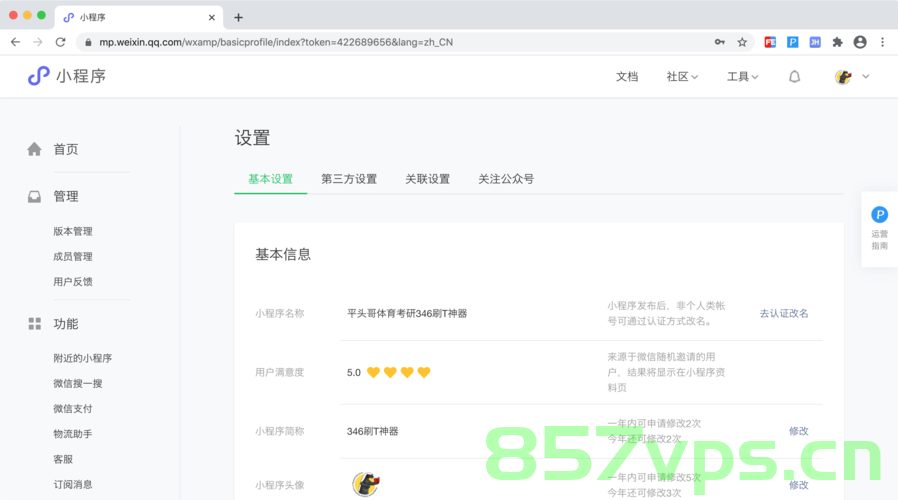The width and height of the screenshot is (898, 500).
Task: Click the 5.0 satisfaction score
Action: (x=353, y=373)
